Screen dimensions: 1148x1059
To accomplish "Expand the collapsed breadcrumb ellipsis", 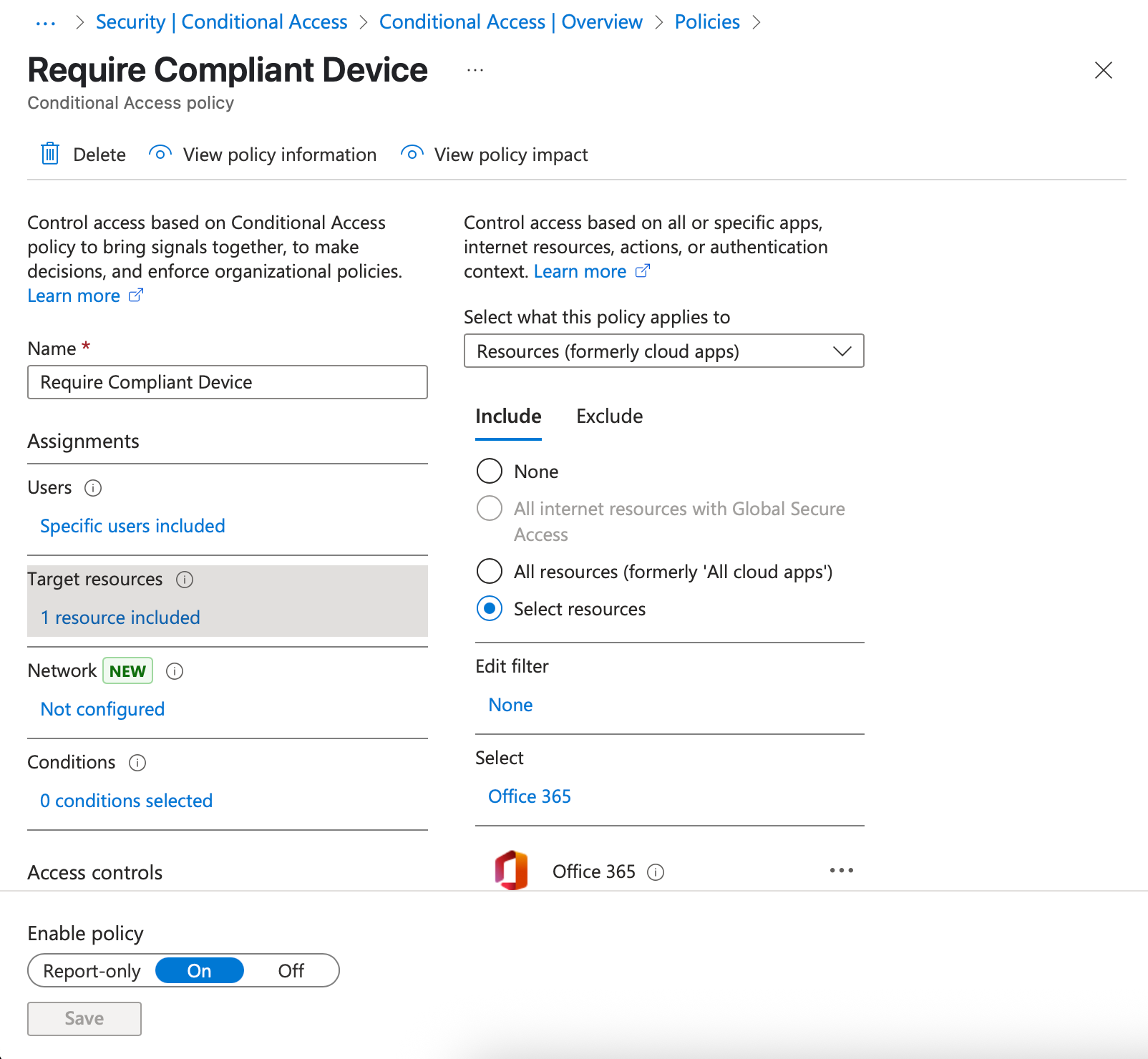I will click(x=45, y=23).
